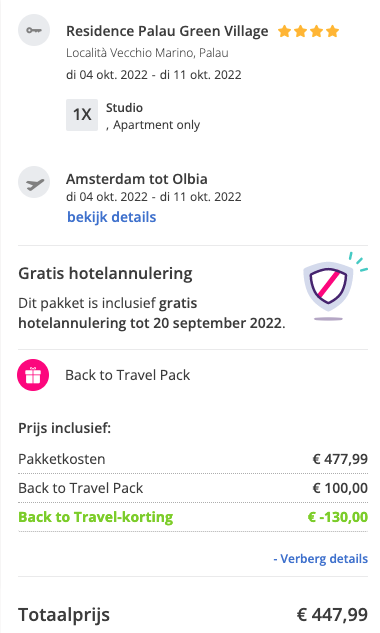Click the Pakketkosten price row
Image resolution: width=380 pixels, height=633 pixels.
(x=193, y=459)
